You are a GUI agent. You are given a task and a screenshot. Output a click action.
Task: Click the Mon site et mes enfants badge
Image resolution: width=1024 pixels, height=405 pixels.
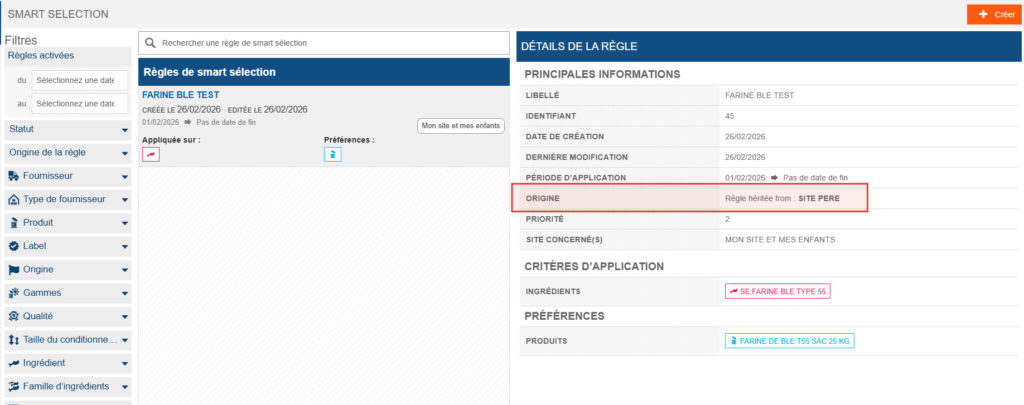pyautogui.click(x=461, y=125)
